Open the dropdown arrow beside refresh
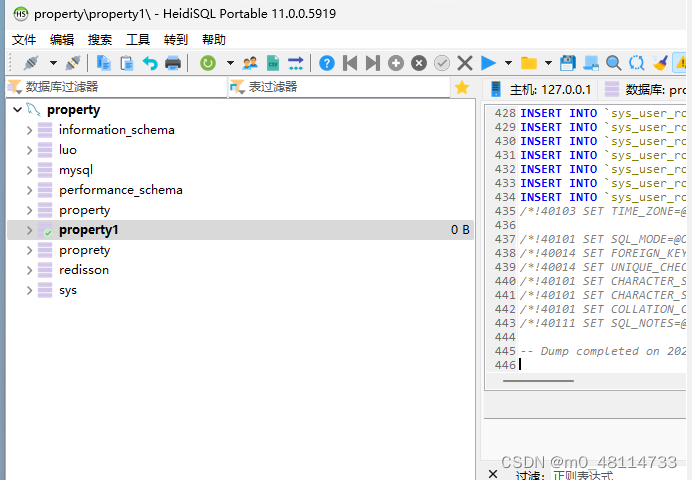The height and width of the screenshot is (480, 692). pos(230,63)
